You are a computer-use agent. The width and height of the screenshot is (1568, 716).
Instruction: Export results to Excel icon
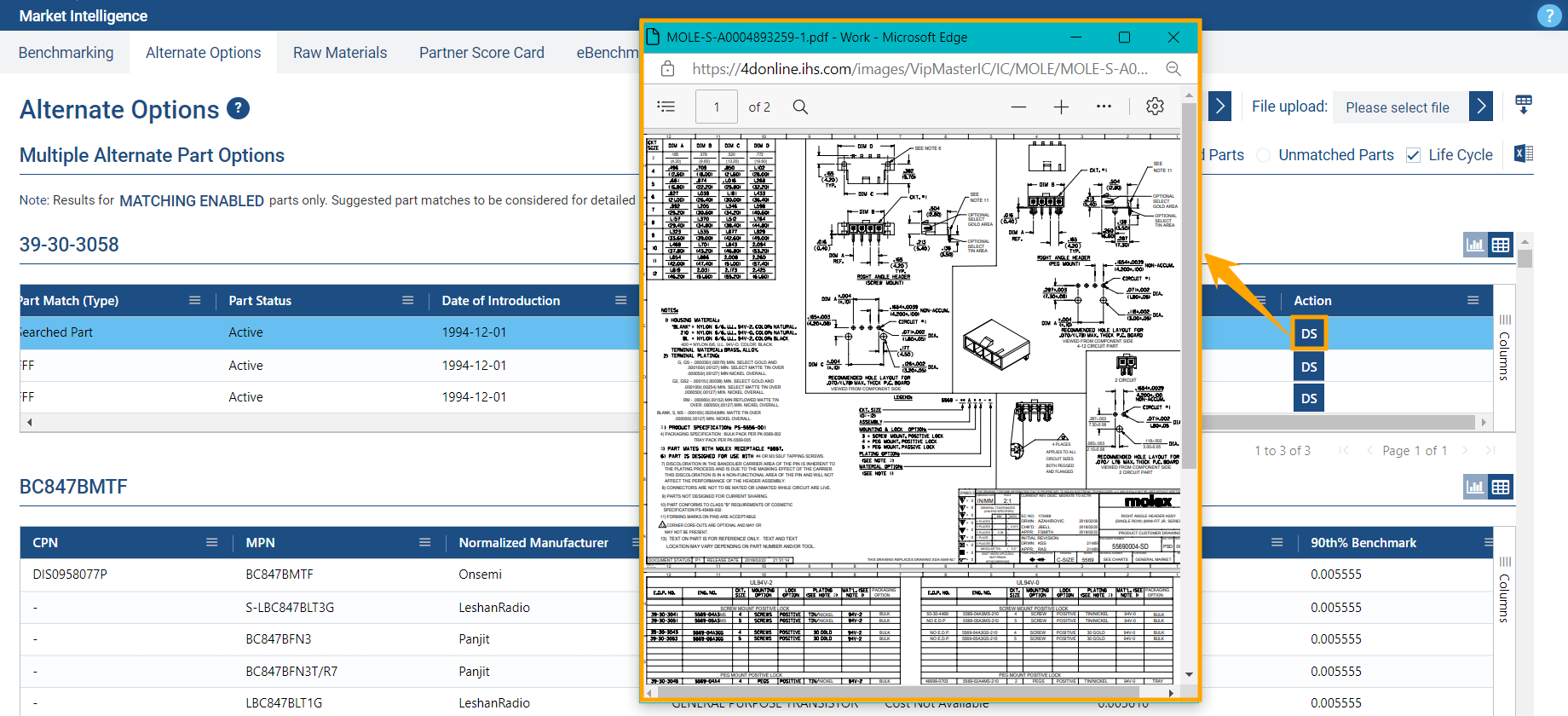point(1524,154)
